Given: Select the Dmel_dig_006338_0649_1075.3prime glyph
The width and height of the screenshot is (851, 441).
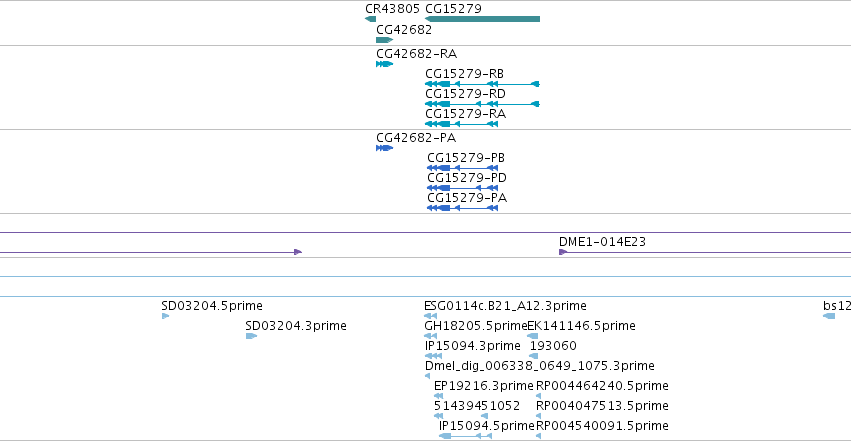Looking at the screenshot, I should coord(428,376).
